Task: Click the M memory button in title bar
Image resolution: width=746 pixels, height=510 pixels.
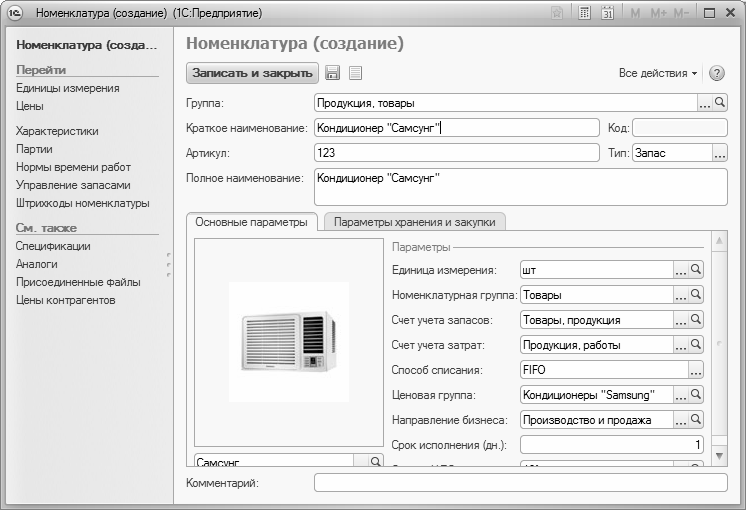Action: pyautogui.click(x=635, y=13)
